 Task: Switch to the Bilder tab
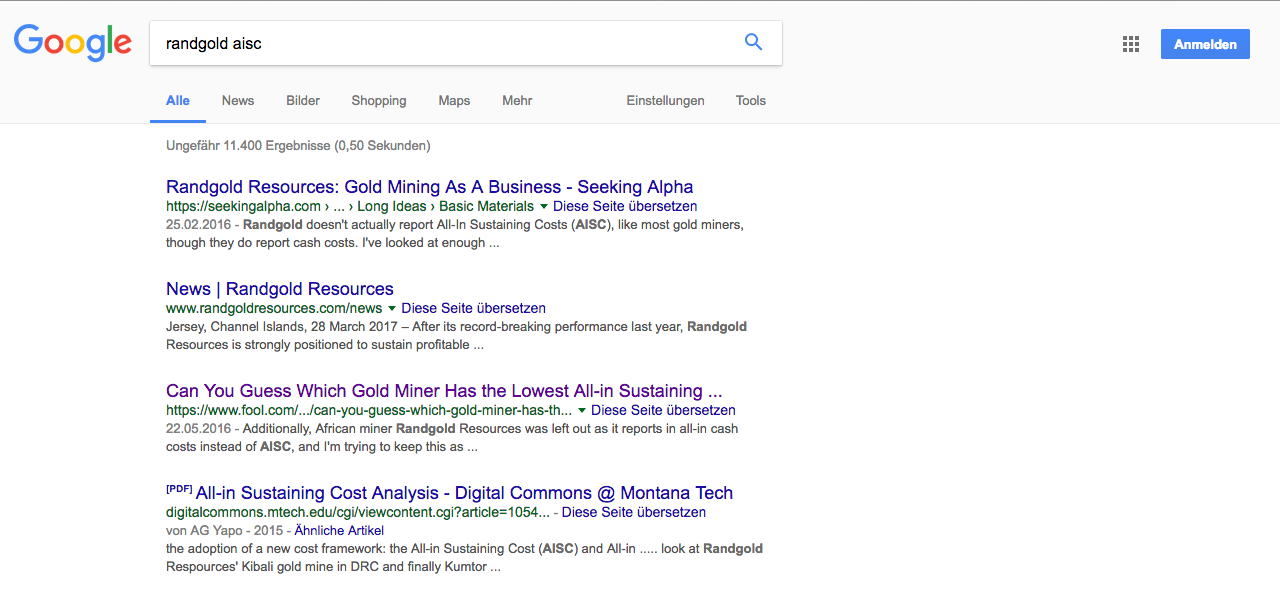pyautogui.click(x=303, y=101)
